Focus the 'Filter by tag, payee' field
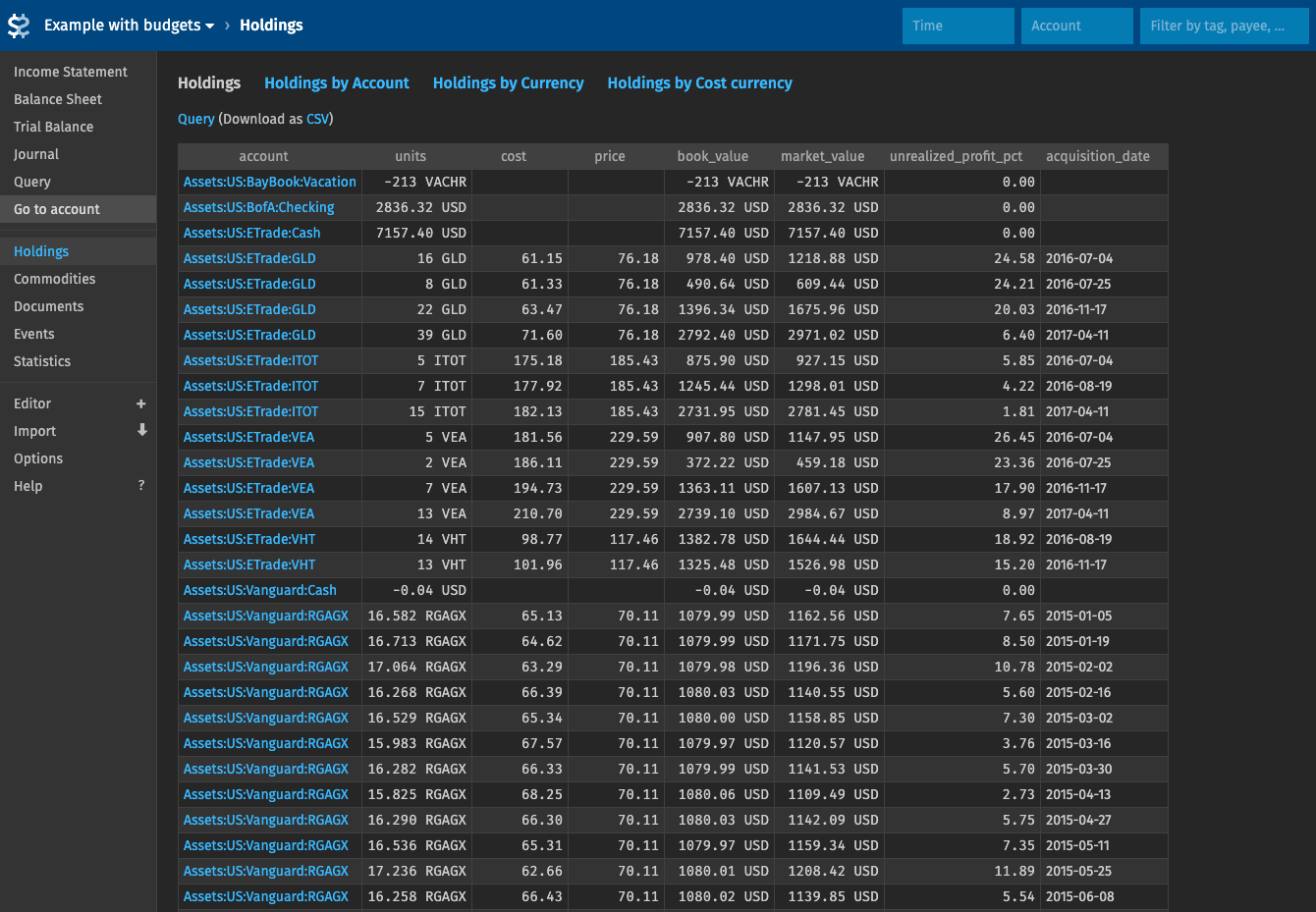The width and height of the screenshot is (1316, 912). pos(1224,26)
